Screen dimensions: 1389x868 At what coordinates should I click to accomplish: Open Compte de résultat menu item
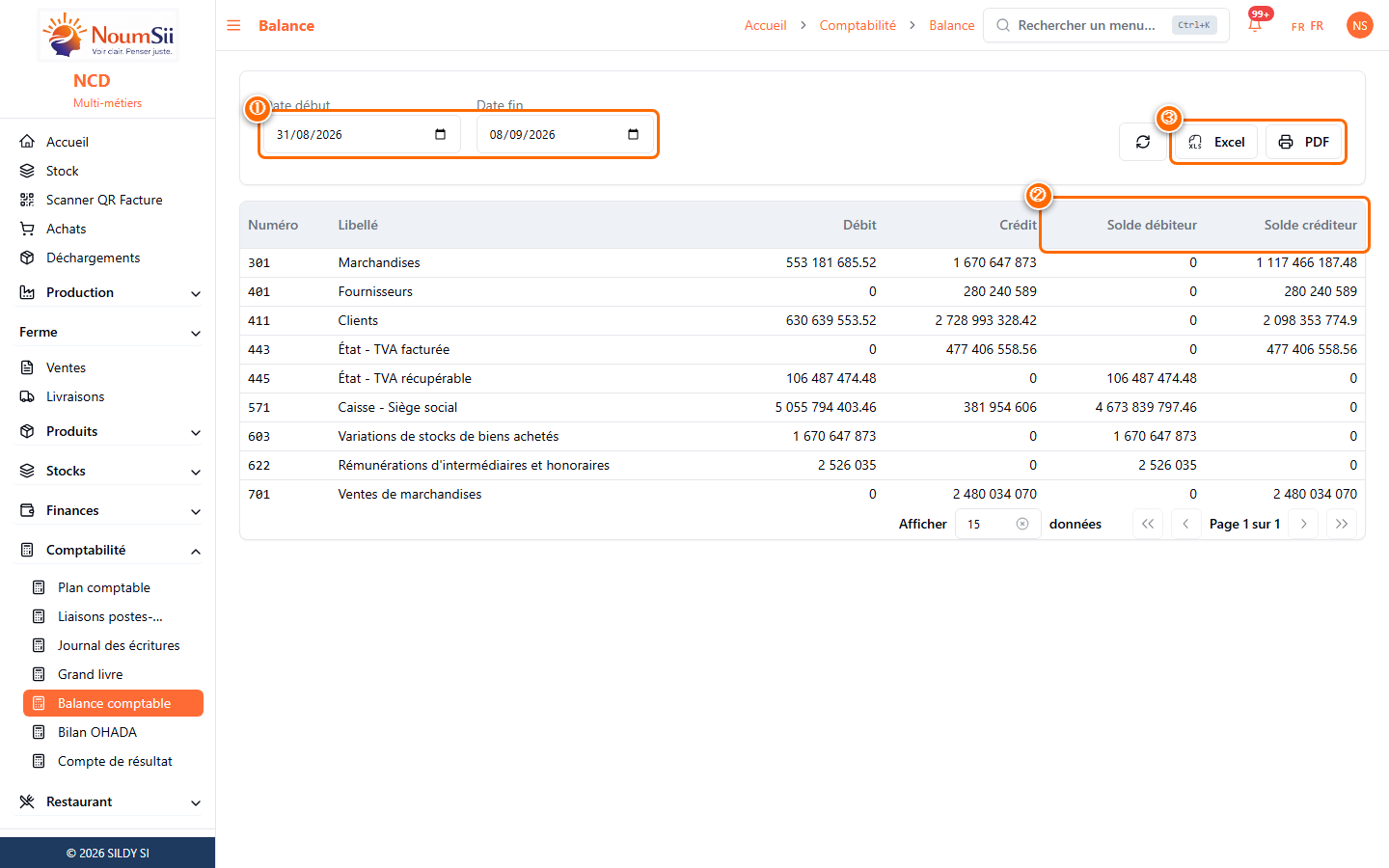coord(113,761)
